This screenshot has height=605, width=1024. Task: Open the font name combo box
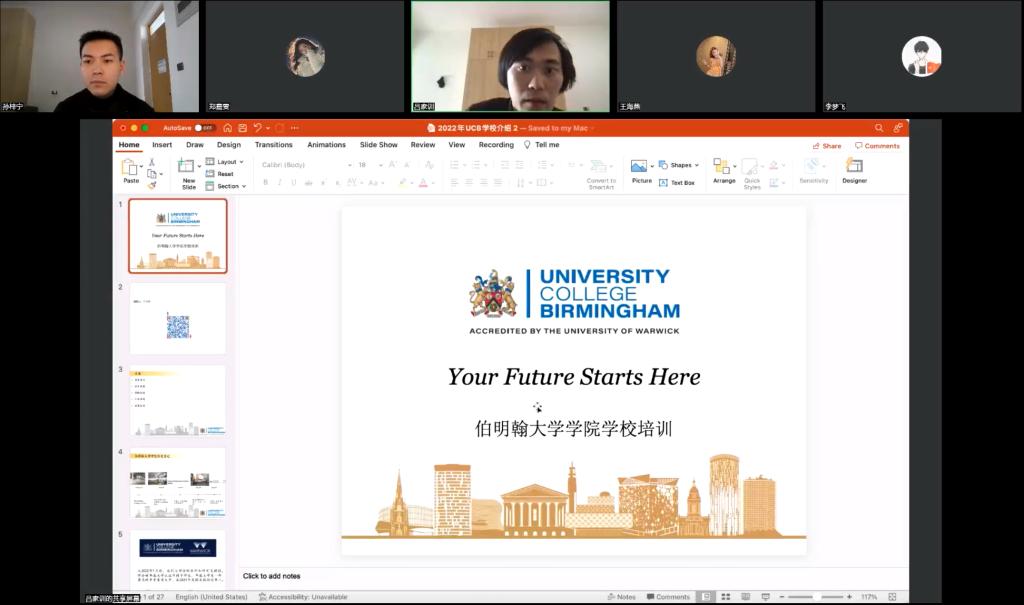coord(307,165)
